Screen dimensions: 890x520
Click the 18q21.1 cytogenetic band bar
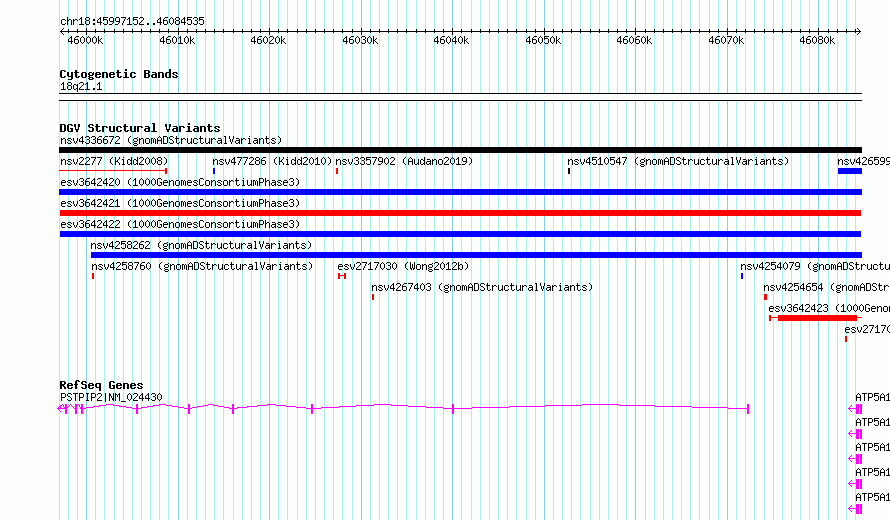point(460,97)
